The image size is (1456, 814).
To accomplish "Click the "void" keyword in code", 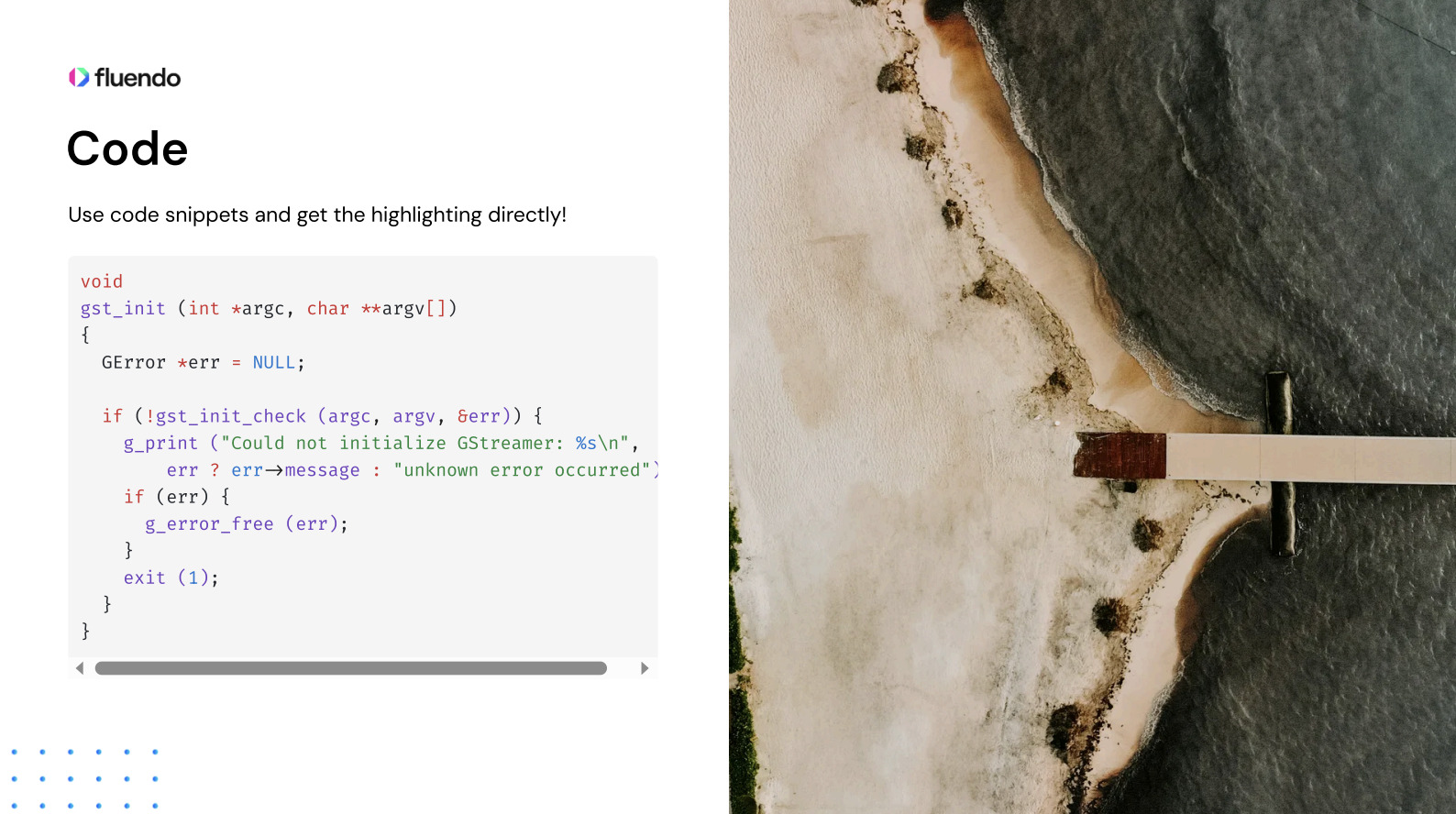I will (x=102, y=281).
